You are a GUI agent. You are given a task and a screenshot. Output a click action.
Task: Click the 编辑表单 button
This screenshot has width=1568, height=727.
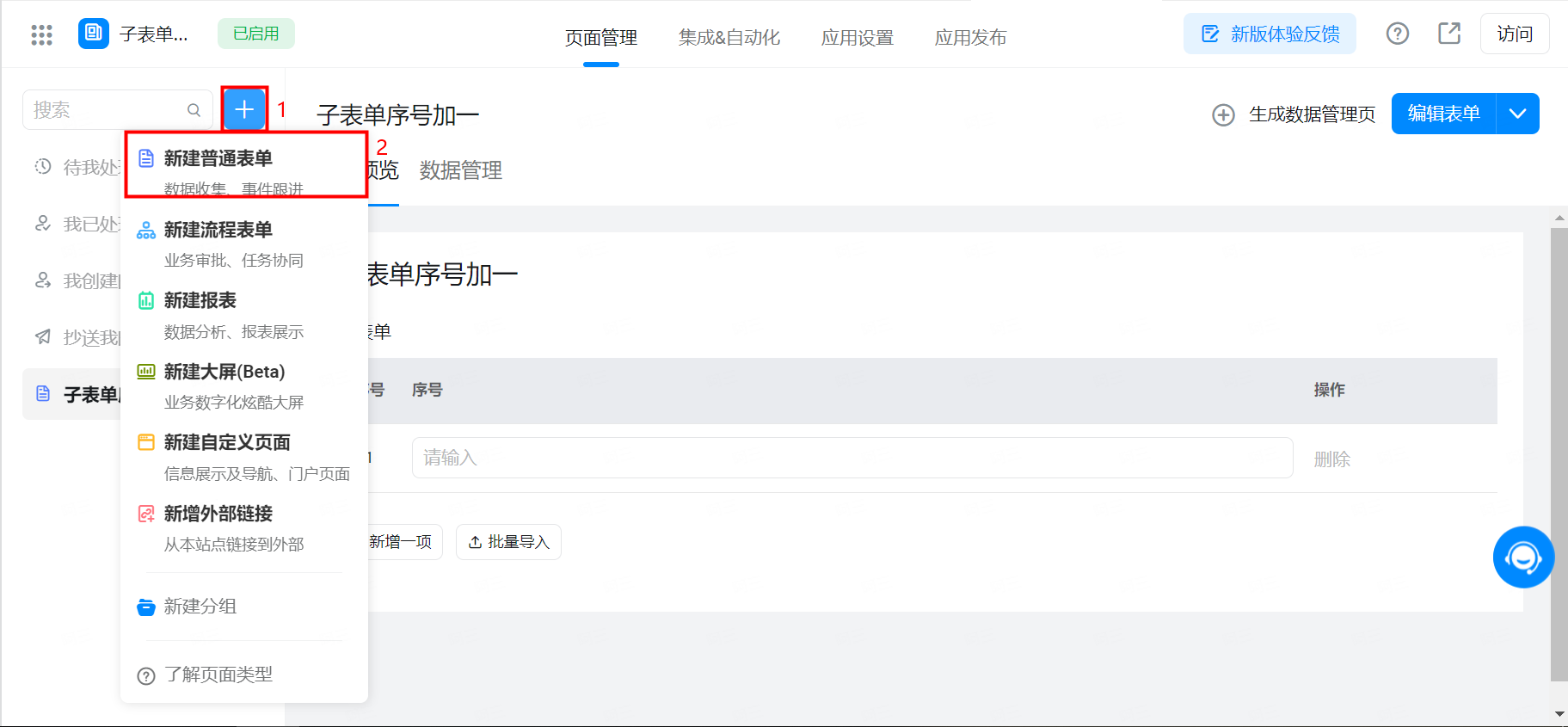1444,114
